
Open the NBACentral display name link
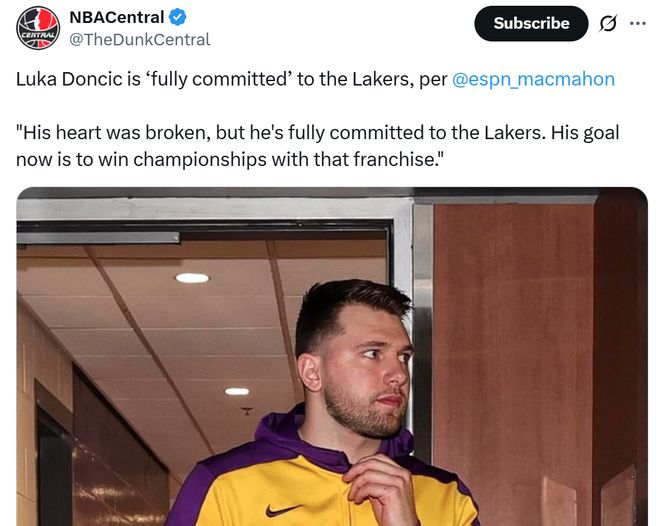(x=116, y=17)
